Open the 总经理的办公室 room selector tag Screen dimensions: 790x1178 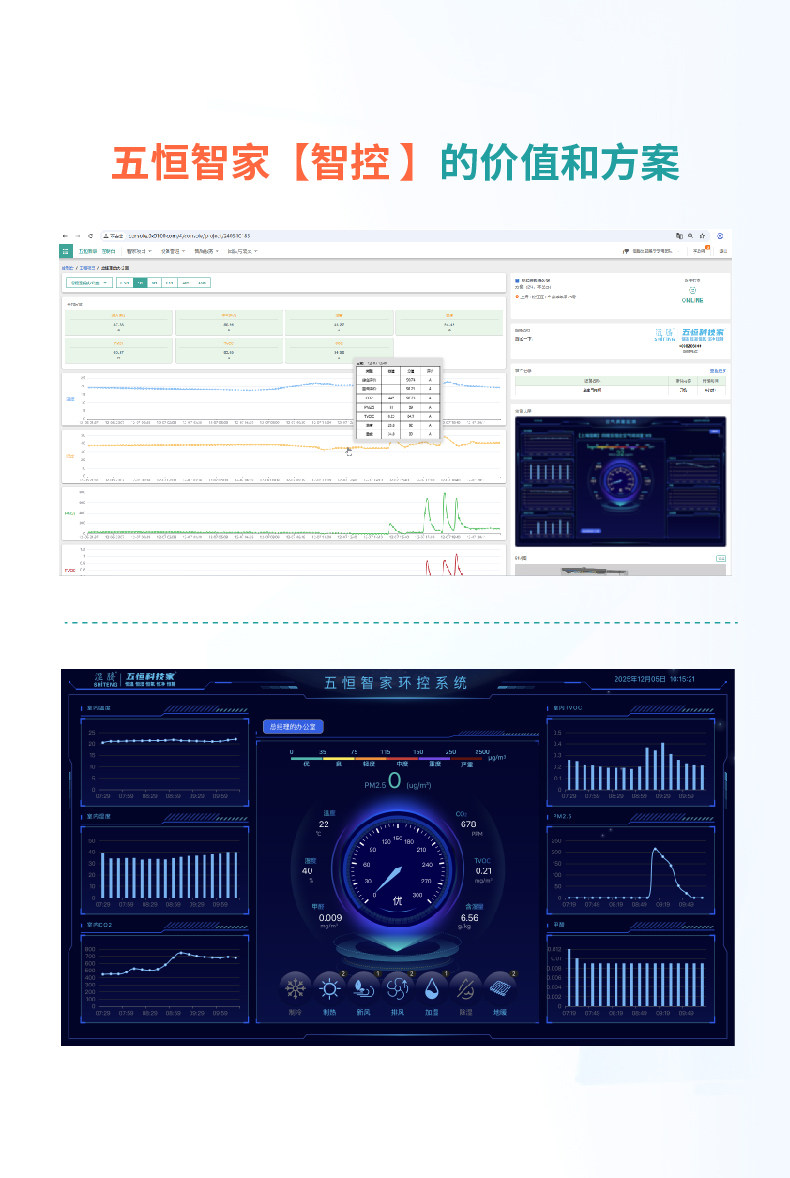(x=293, y=726)
